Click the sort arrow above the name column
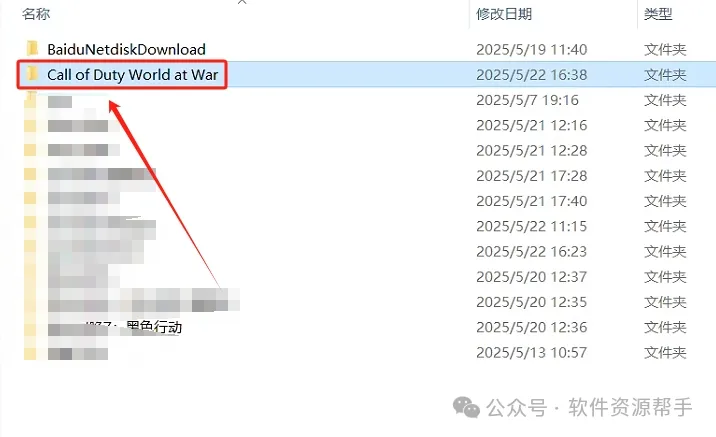 [x=242, y=2]
